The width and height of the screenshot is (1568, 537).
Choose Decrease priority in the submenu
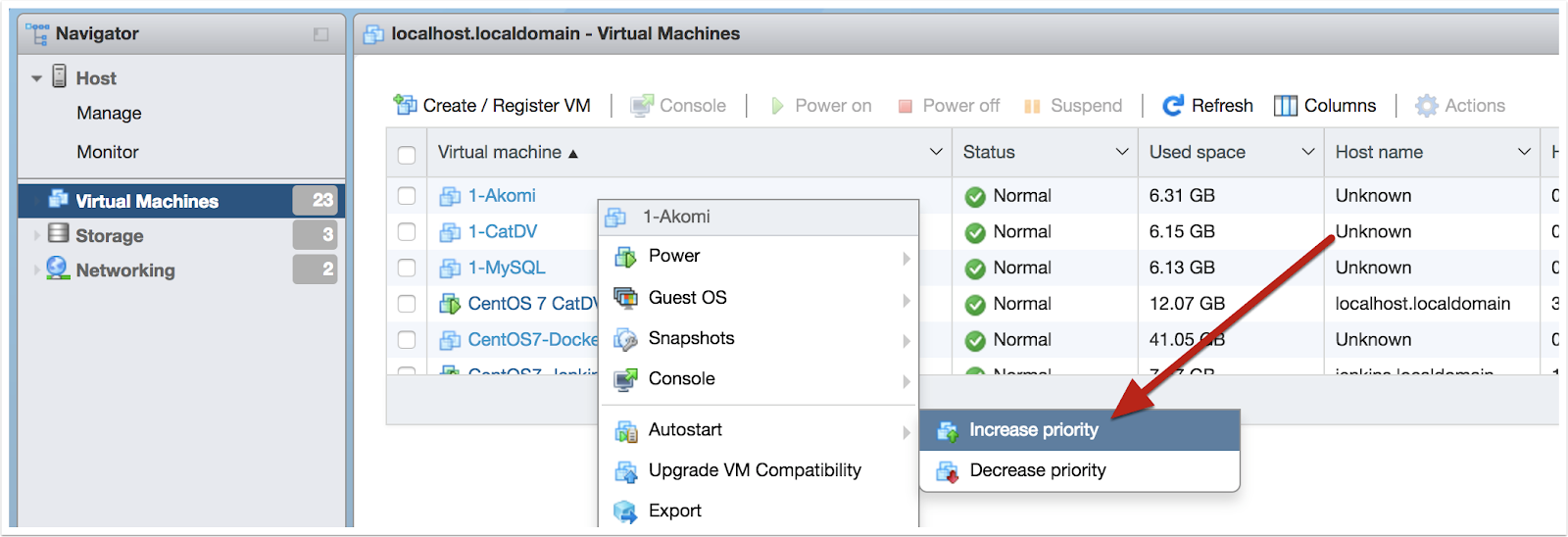pyautogui.click(x=1037, y=470)
